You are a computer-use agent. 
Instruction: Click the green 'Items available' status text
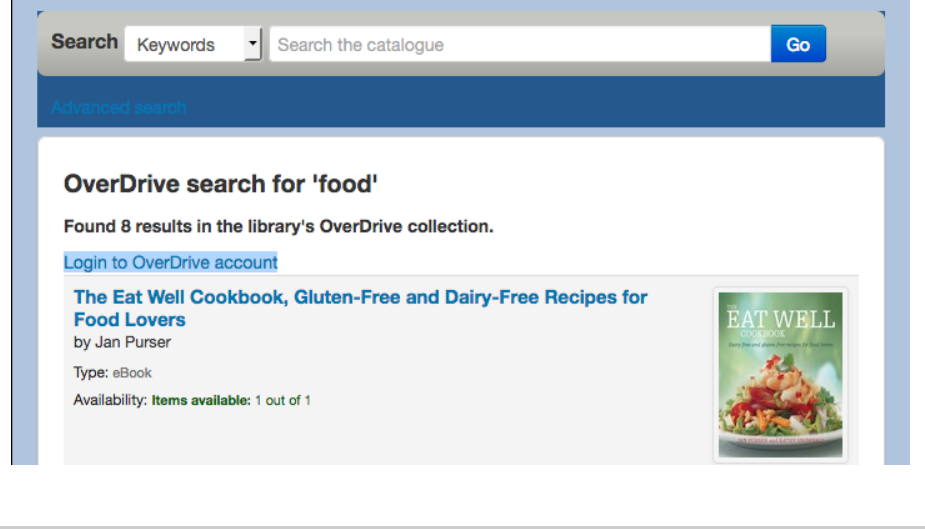(x=201, y=401)
